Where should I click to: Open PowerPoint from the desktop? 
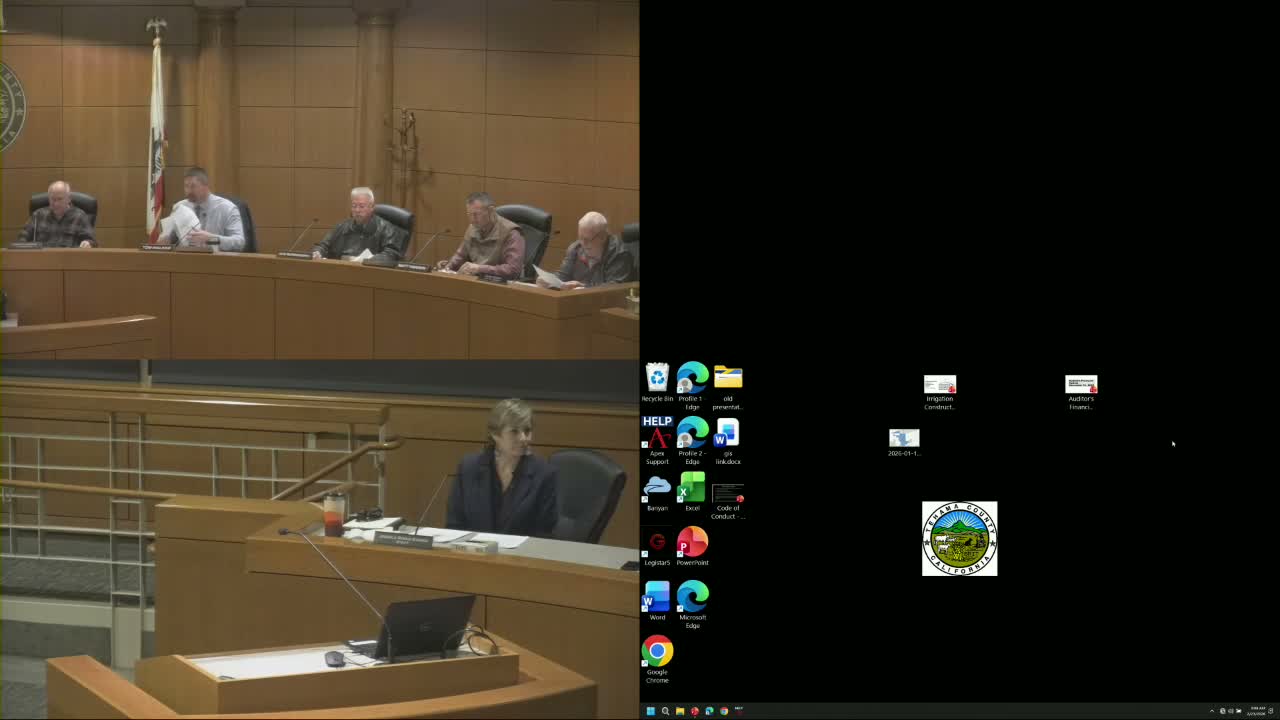tap(692, 545)
